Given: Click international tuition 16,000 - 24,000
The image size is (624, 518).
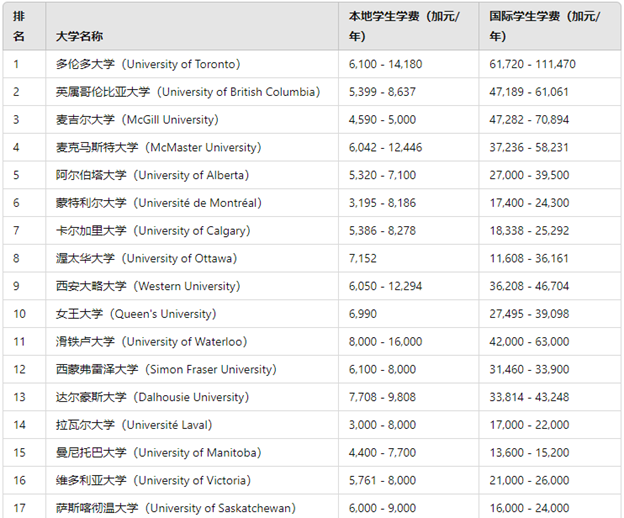Looking at the screenshot, I should point(529,508).
